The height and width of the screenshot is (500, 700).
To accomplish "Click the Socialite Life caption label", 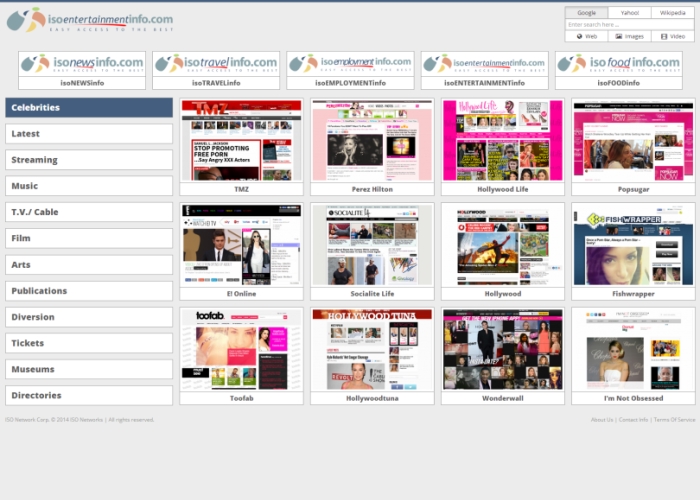I will (372, 294).
